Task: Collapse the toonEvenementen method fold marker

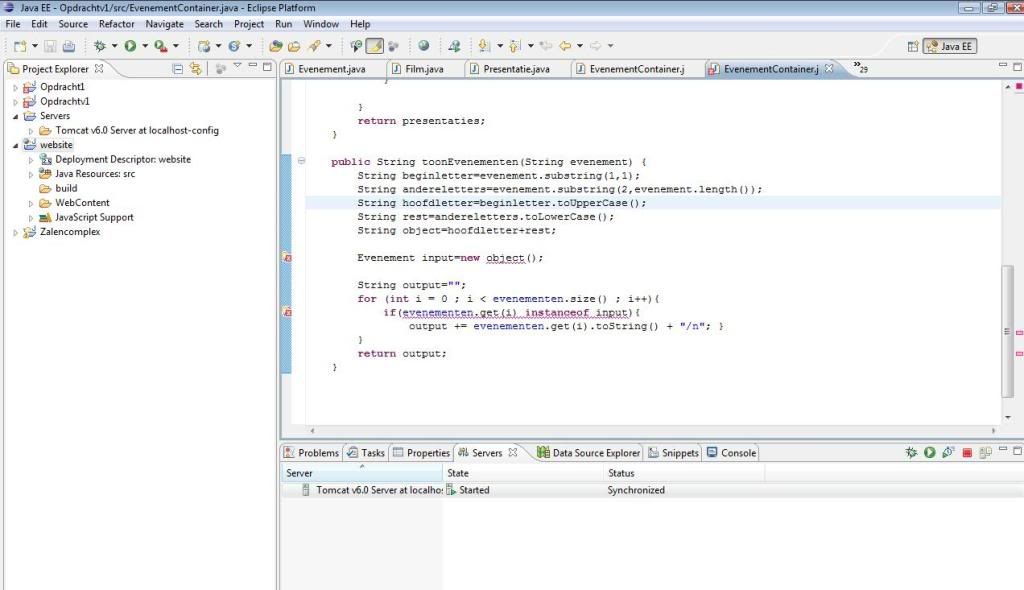Action: [x=302, y=161]
